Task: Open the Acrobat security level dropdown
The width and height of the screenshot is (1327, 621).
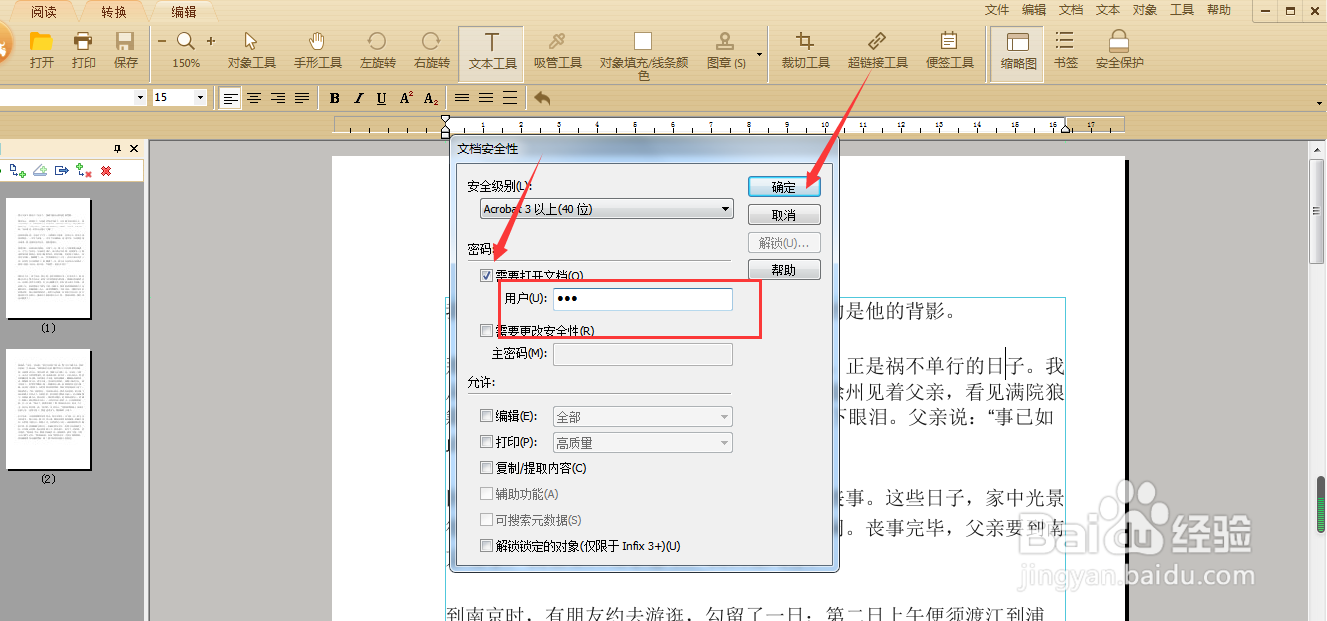Action: (x=727, y=208)
